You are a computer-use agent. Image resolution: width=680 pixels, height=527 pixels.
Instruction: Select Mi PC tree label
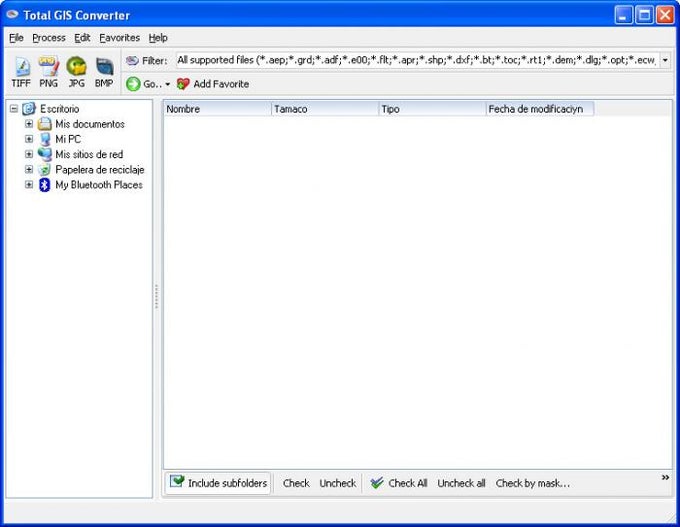[68, 139]
